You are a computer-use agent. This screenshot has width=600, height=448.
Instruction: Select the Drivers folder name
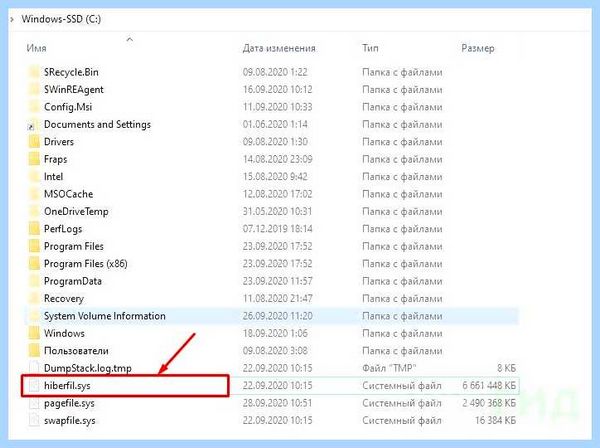[59, 142]
